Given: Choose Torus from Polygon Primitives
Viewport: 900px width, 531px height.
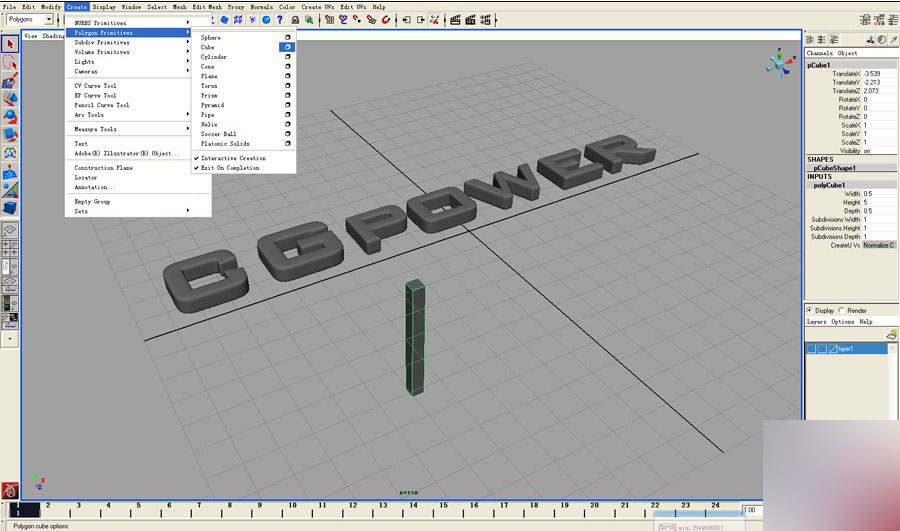Looking at the screenshot, I should pyautogui.click(x=209, y=86).
